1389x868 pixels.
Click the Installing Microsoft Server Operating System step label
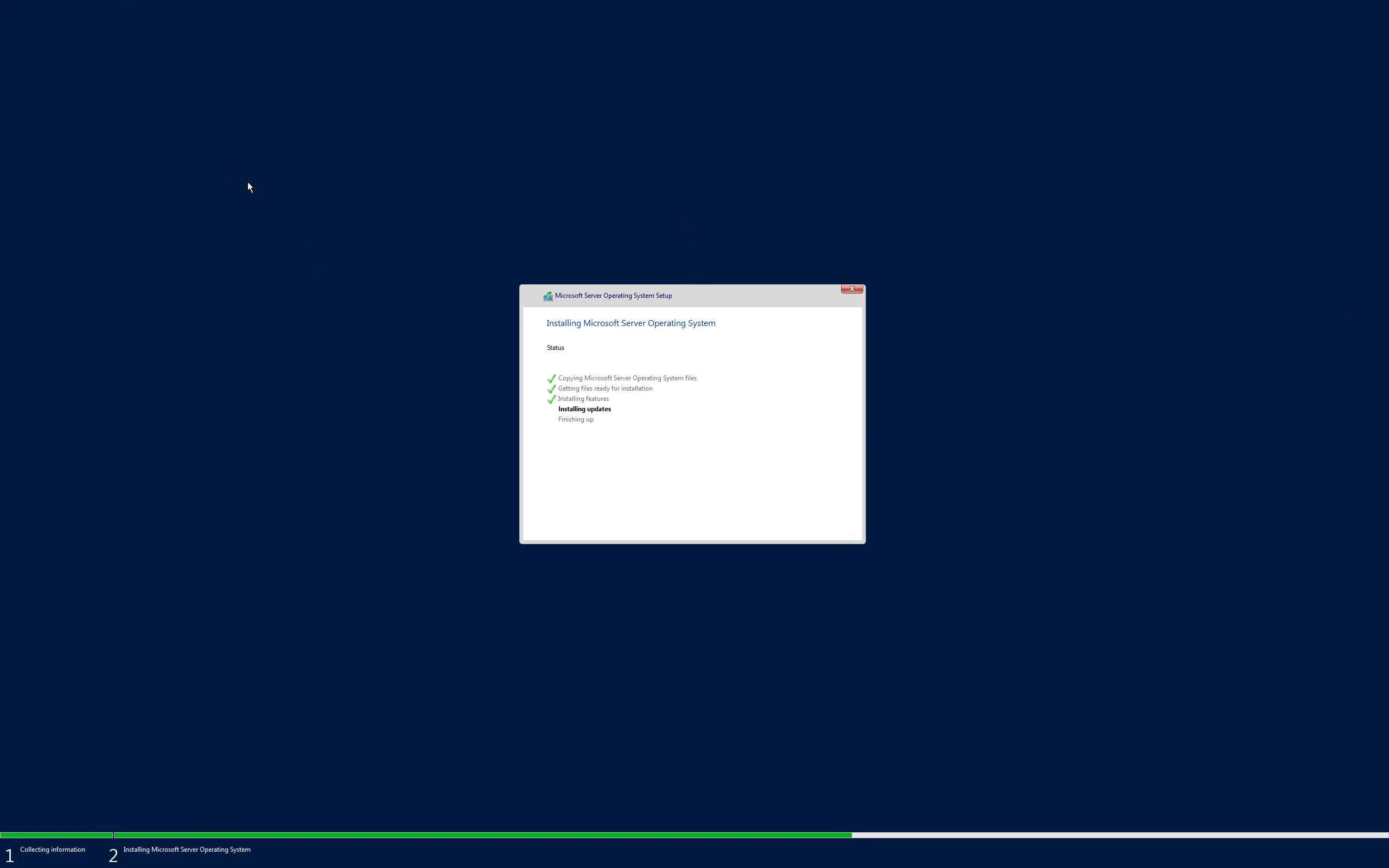(187, 850)
